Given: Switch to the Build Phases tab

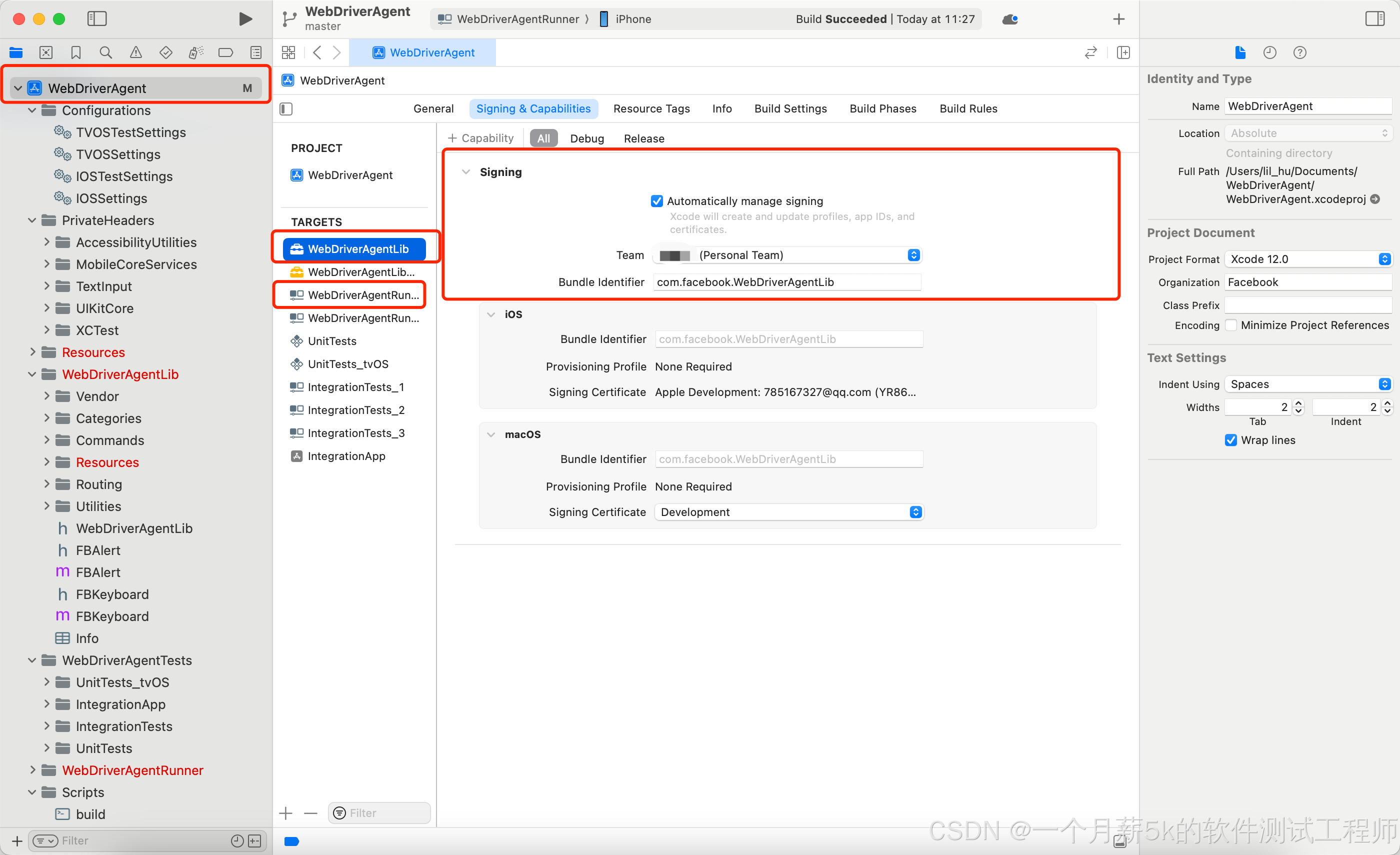Looking at the screenshot, I should coord(883,108).
